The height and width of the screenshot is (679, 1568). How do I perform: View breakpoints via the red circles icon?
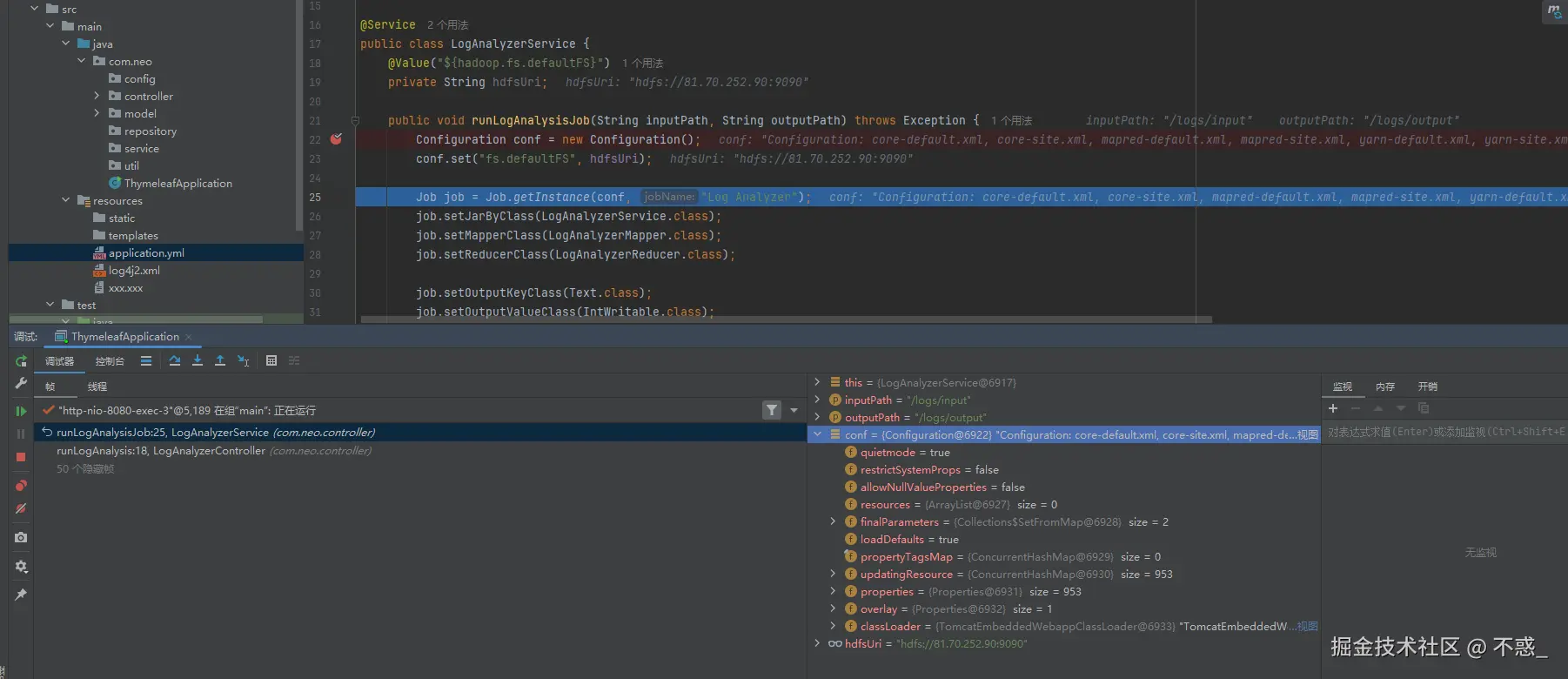pyautogui.click(x=21, y=486)
